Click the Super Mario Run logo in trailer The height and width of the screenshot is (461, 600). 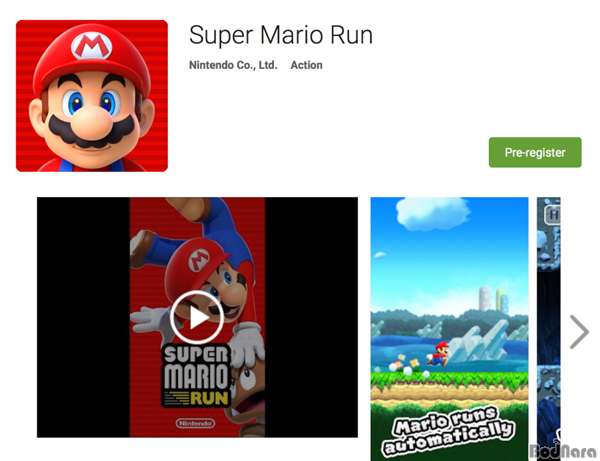pyautogui.click(x=196, y=376)
